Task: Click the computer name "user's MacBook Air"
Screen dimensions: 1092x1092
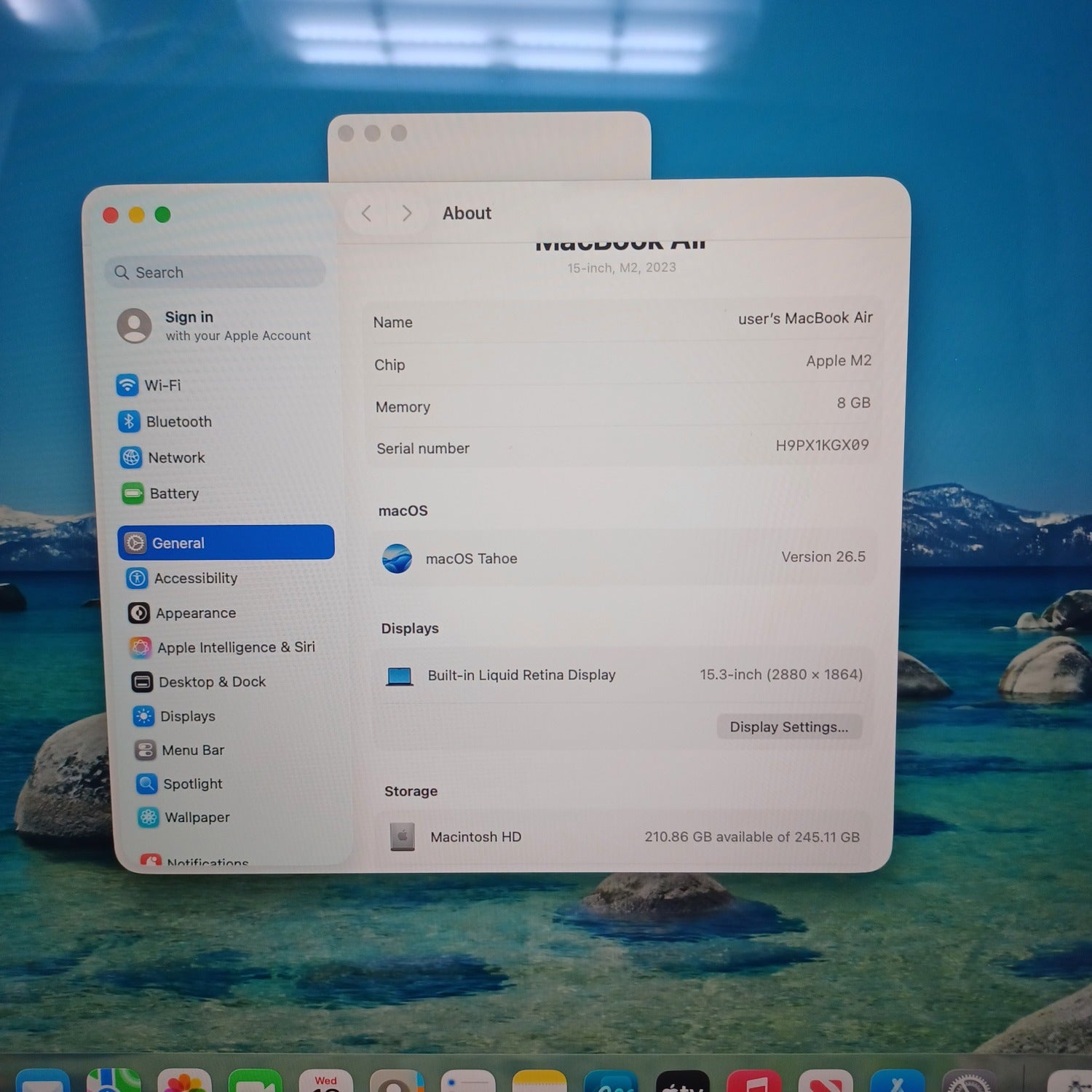Action: (805, 318)
